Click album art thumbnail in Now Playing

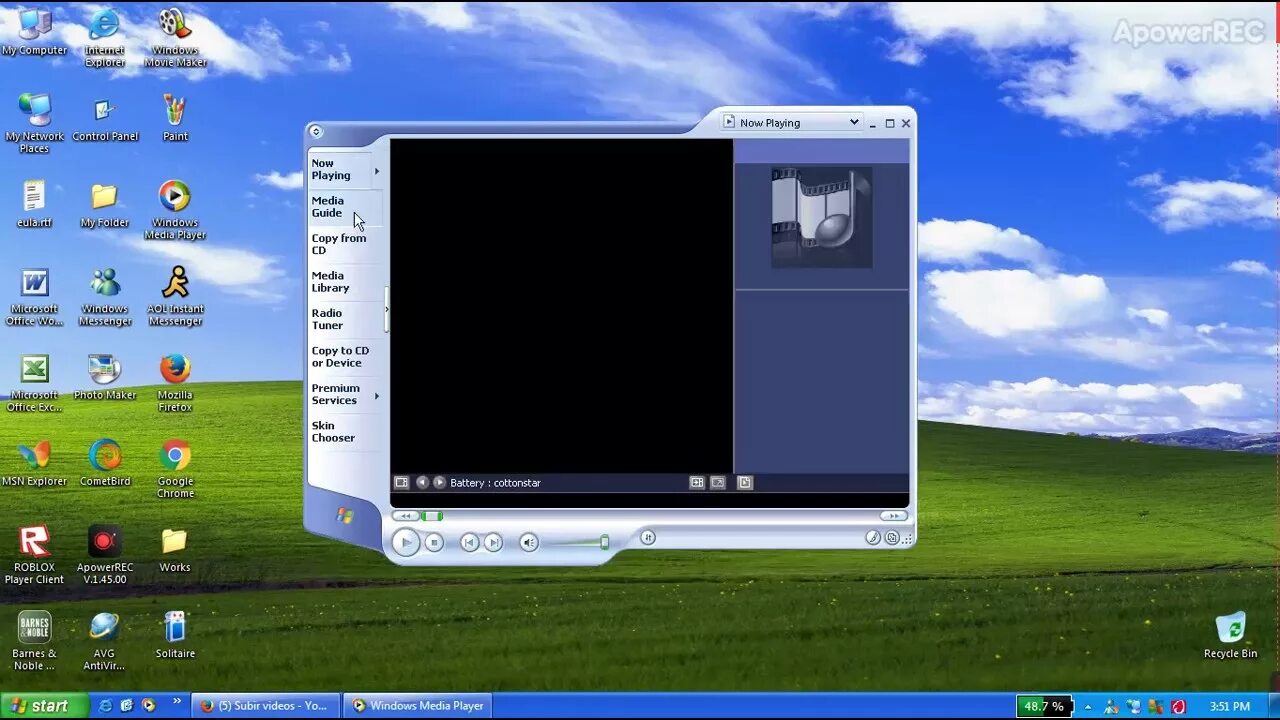[822, 217]
